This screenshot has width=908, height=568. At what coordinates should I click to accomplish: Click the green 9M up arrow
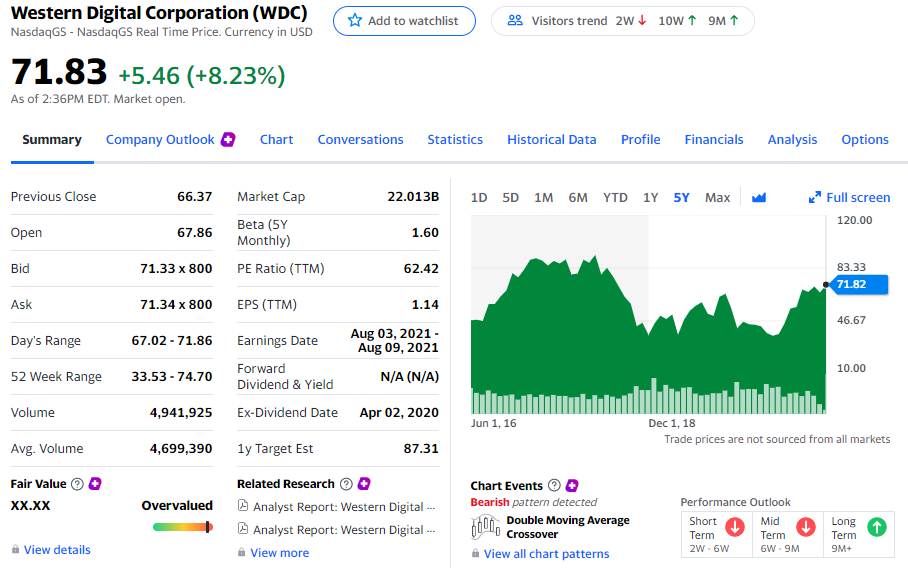click(x=734, y=20)
